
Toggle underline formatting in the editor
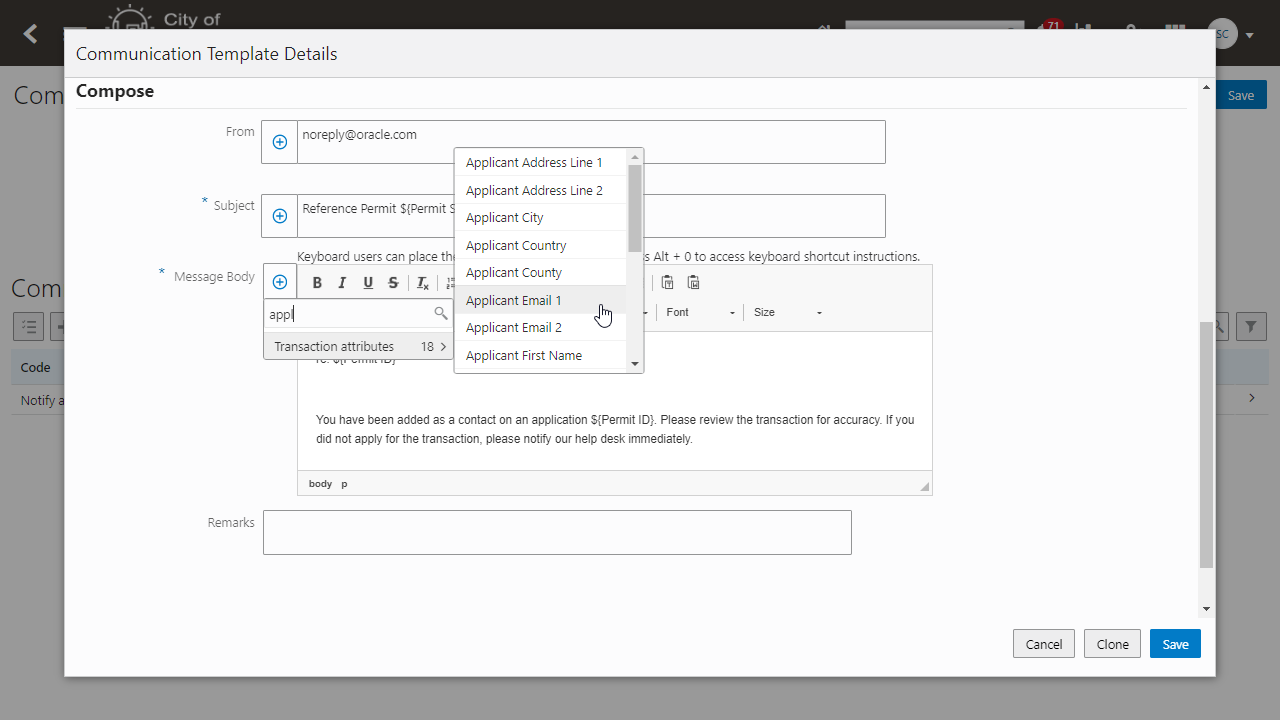pos(368,283)
